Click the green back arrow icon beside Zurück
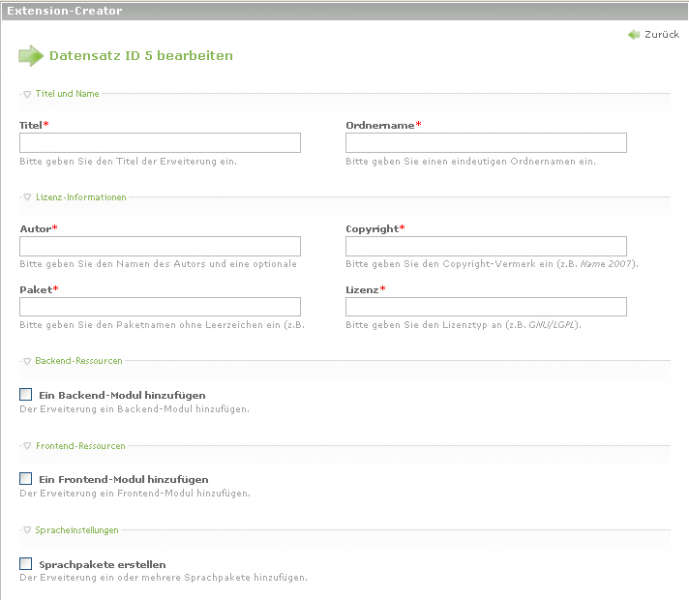Image resolution: width=689 pixels, height=600 pixels. 633,35
